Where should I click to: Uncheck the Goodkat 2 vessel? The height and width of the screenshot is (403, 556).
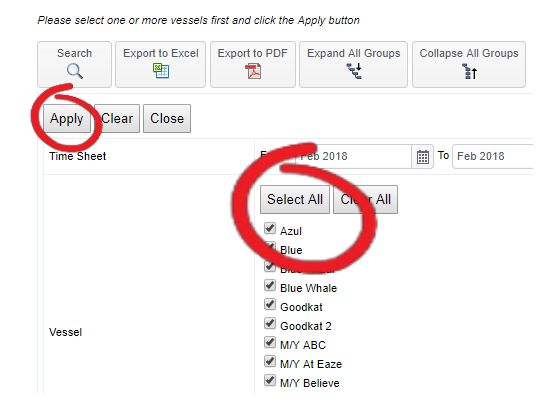coord(270,324)
